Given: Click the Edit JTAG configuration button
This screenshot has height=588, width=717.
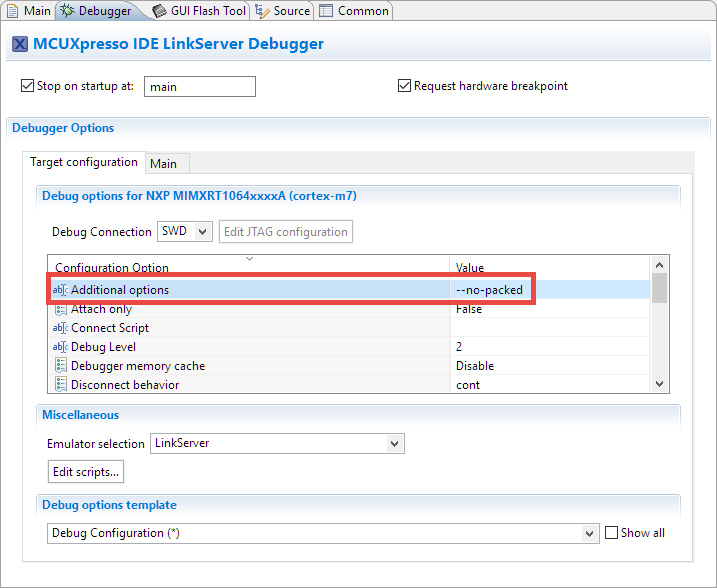Looking at the screenshot, I should [286, 232].
